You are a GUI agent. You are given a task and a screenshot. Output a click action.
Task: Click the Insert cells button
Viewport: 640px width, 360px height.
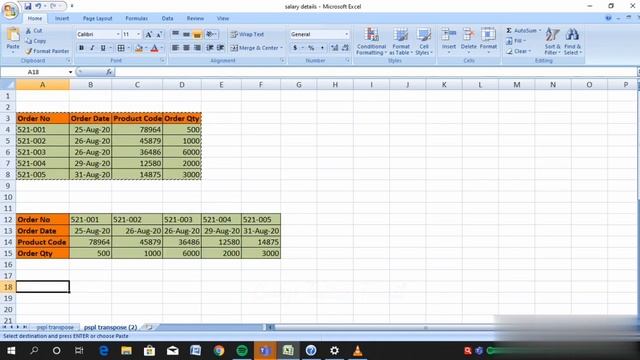click(x=449, y=40)
